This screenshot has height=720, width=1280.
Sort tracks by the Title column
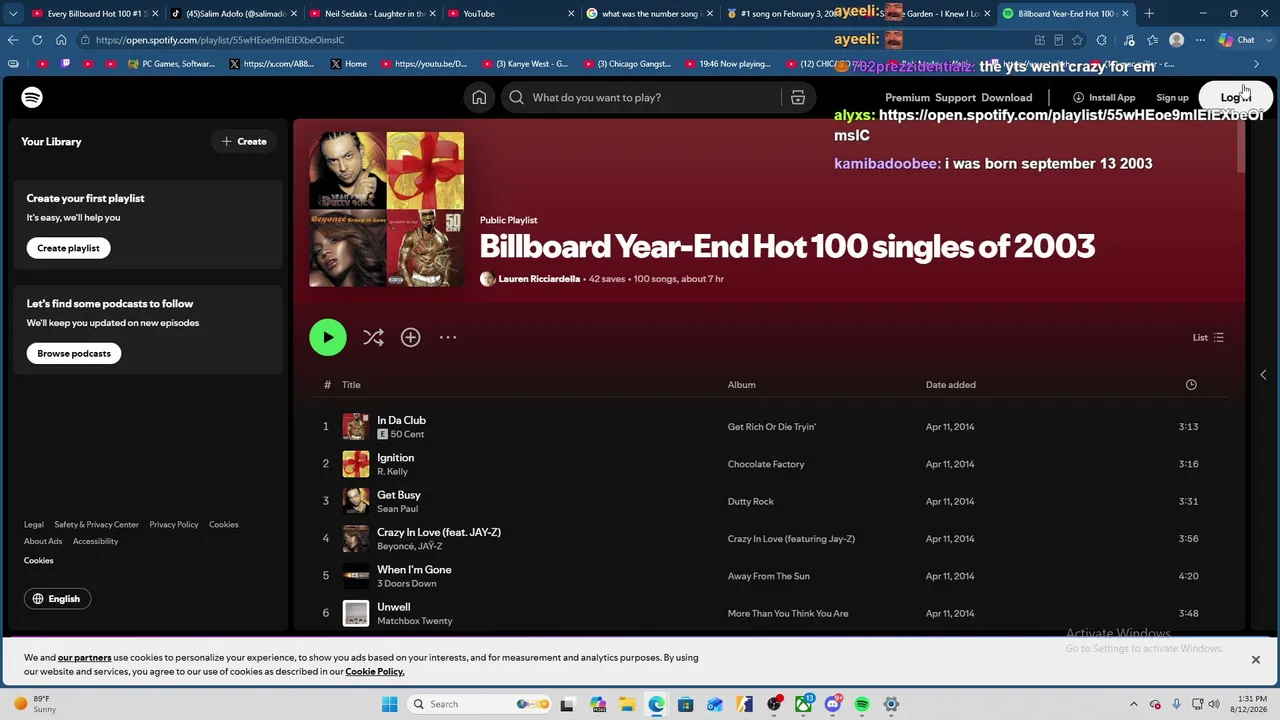pyautogui.click(x=351, y=385)
